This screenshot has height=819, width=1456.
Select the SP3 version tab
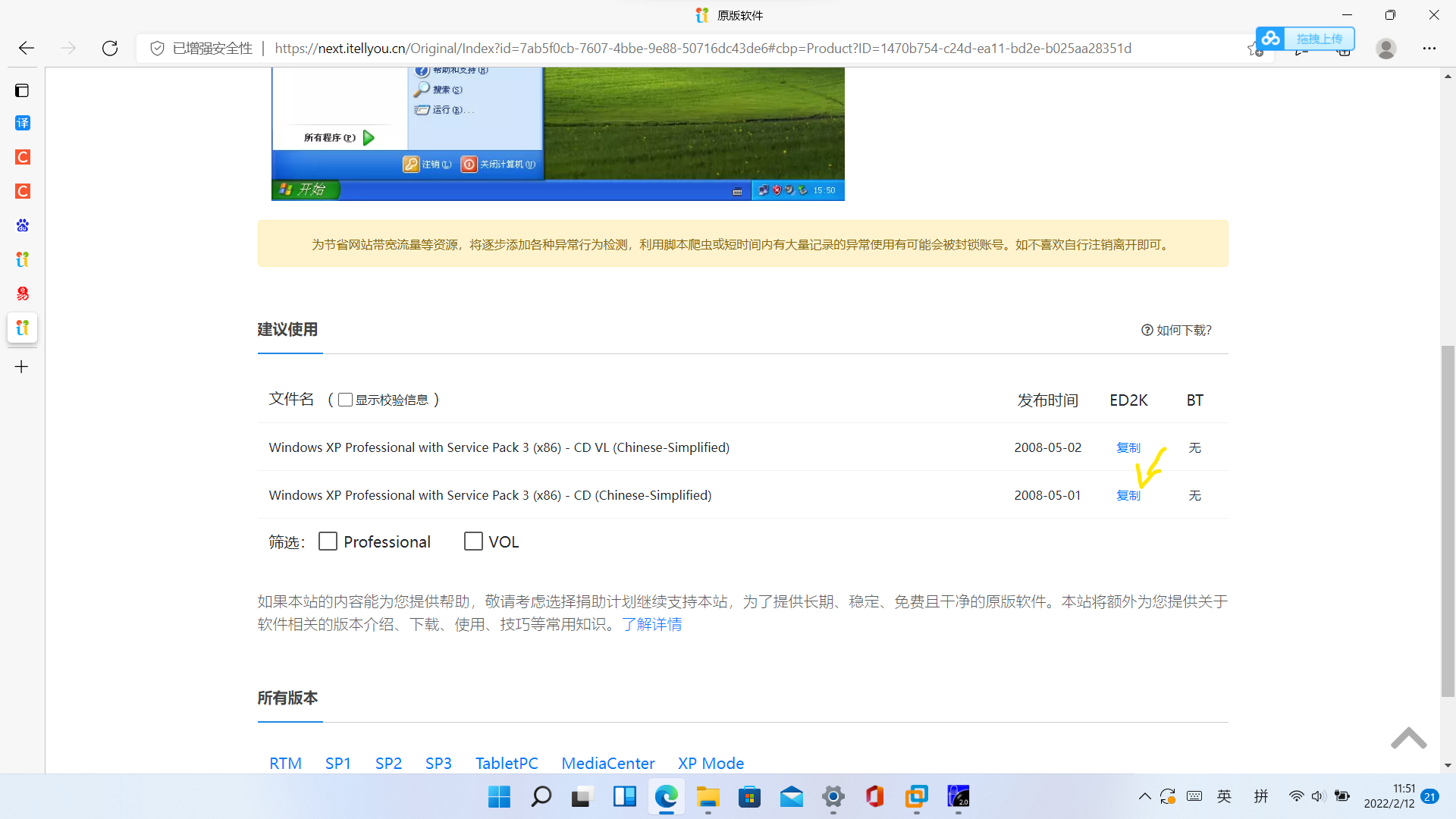(438, 763)
